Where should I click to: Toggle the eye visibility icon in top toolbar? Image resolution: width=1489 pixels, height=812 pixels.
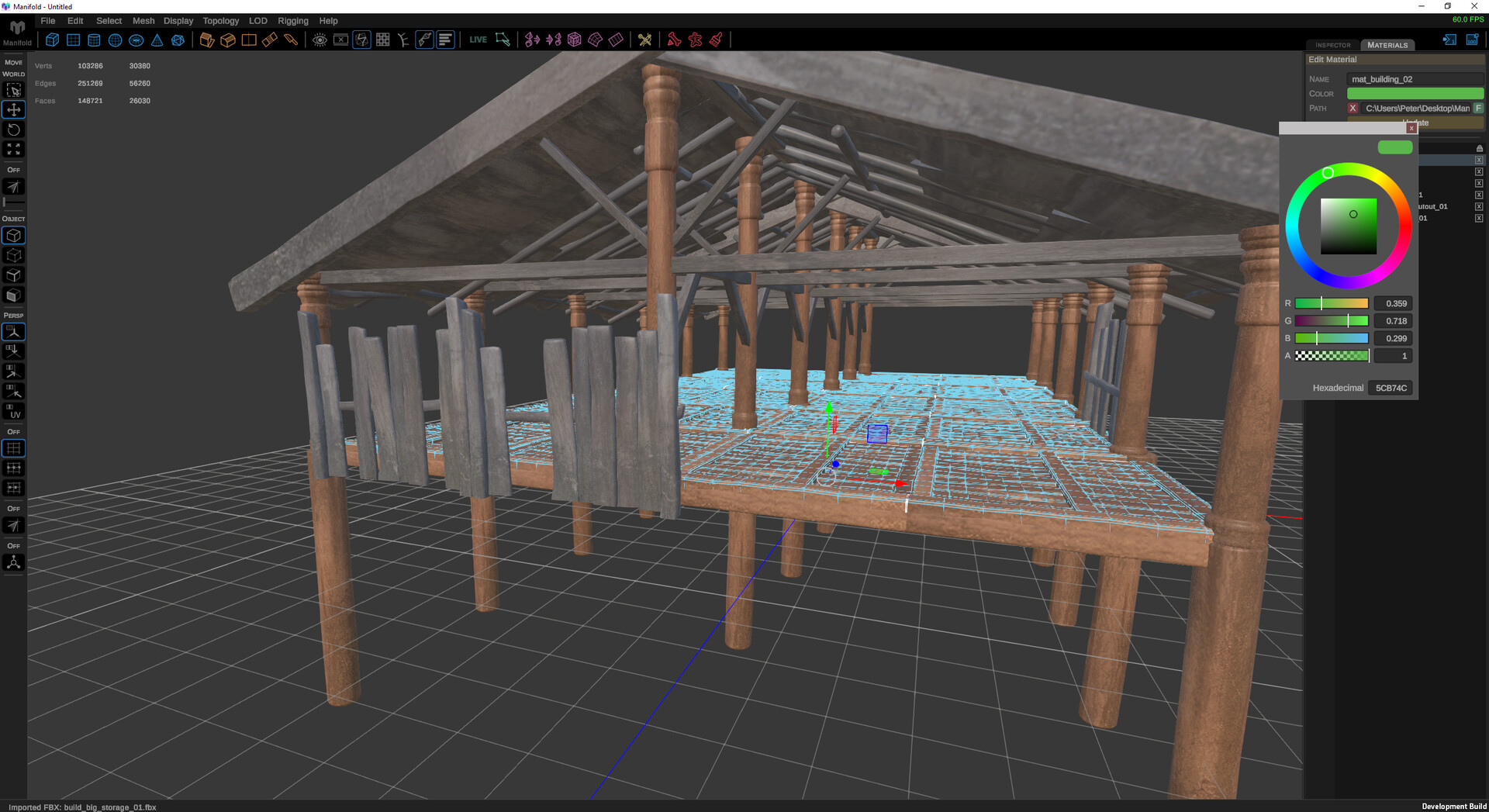320,40
